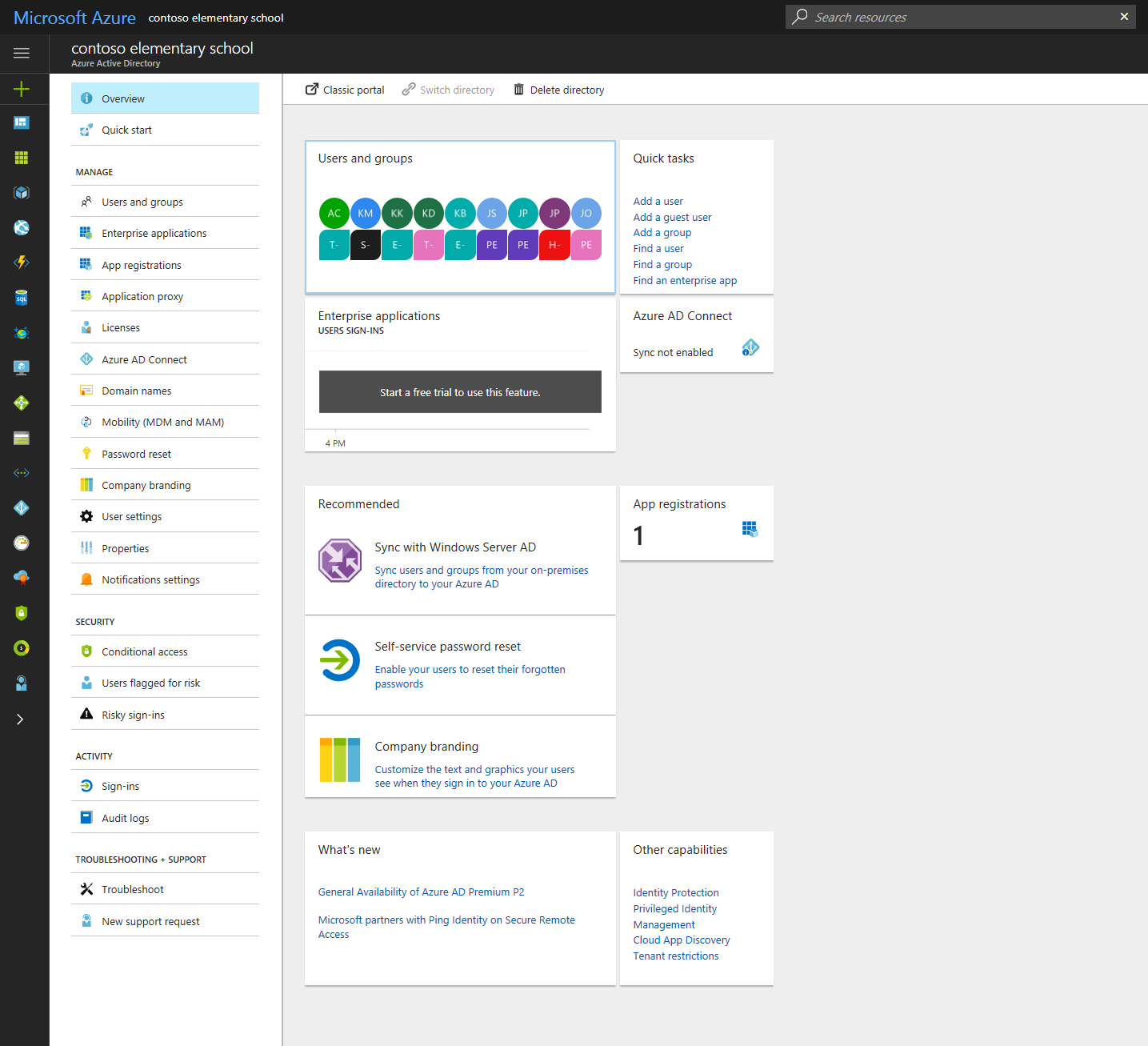Open Users and groups in Manage menu
Screen dimensions: 1148x1046
tap(165, 202)
